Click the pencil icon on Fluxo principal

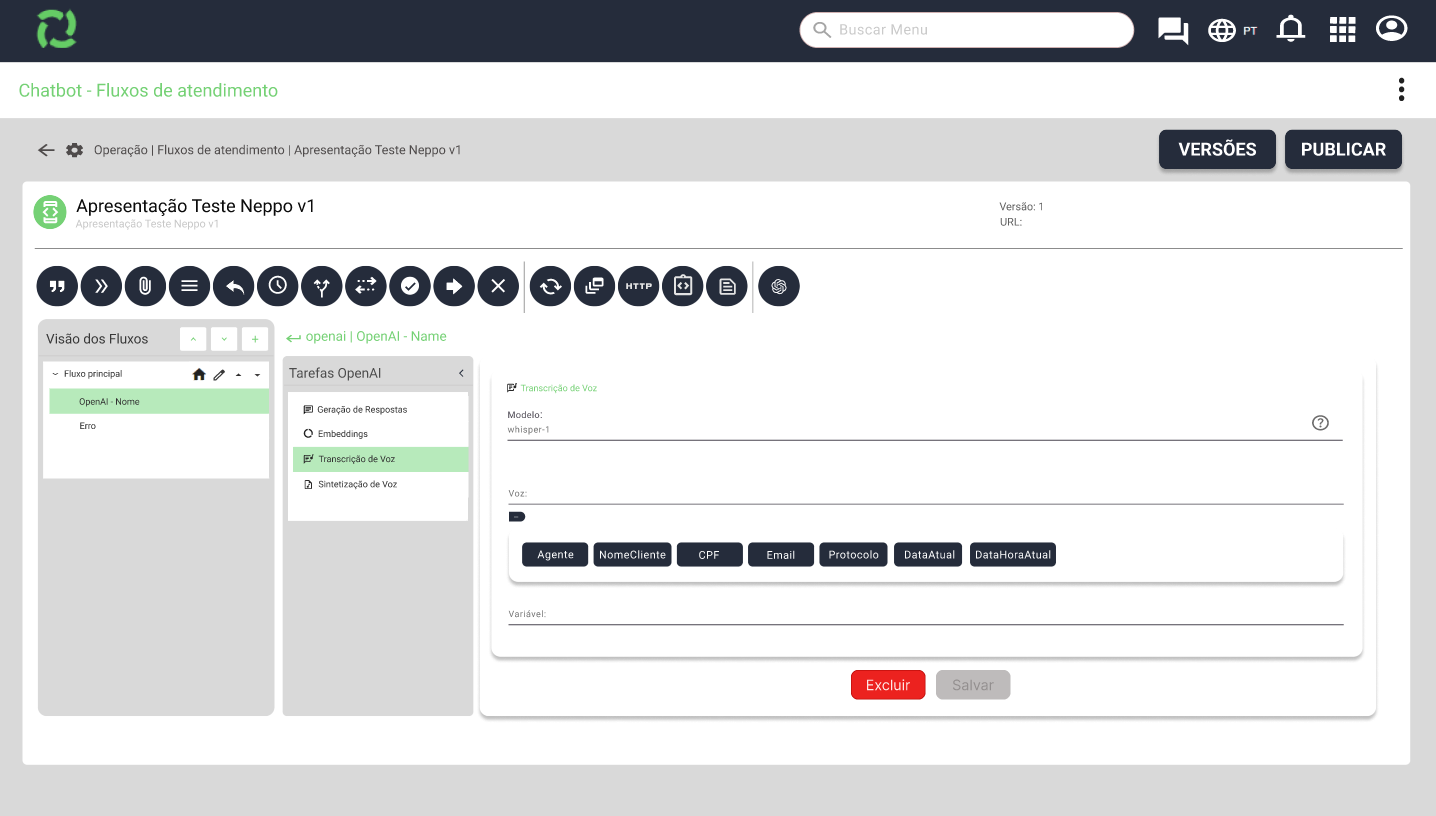point(219,374)
